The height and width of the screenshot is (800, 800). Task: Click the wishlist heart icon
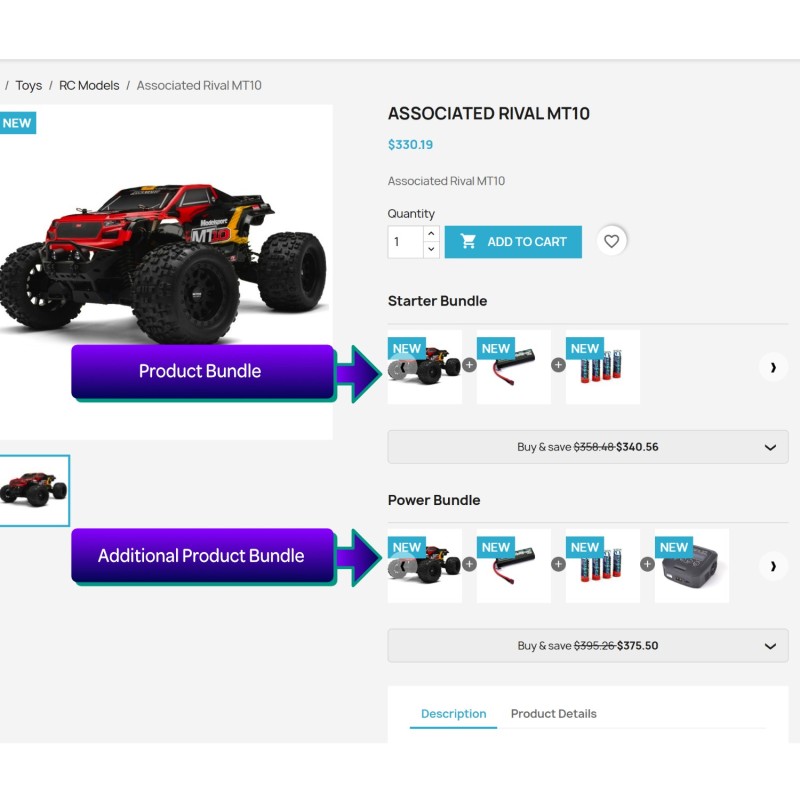(x=611, y=241)
